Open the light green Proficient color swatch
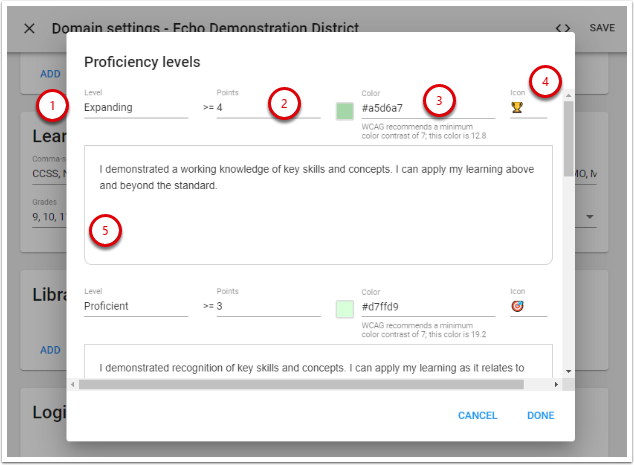Viewport: 634px width, 465px height. 345,308
